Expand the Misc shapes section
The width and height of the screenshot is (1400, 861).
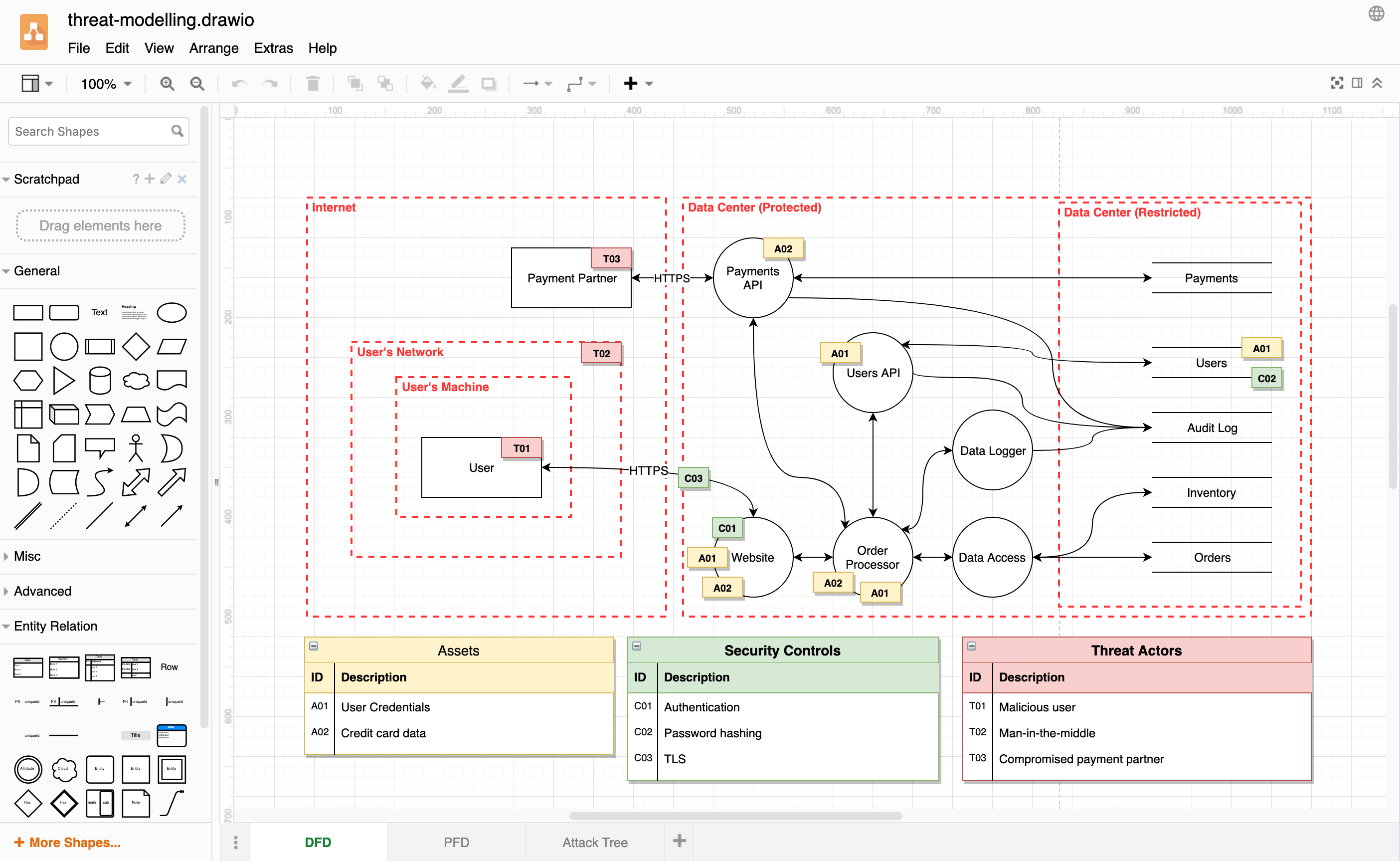tap(26, 556)
